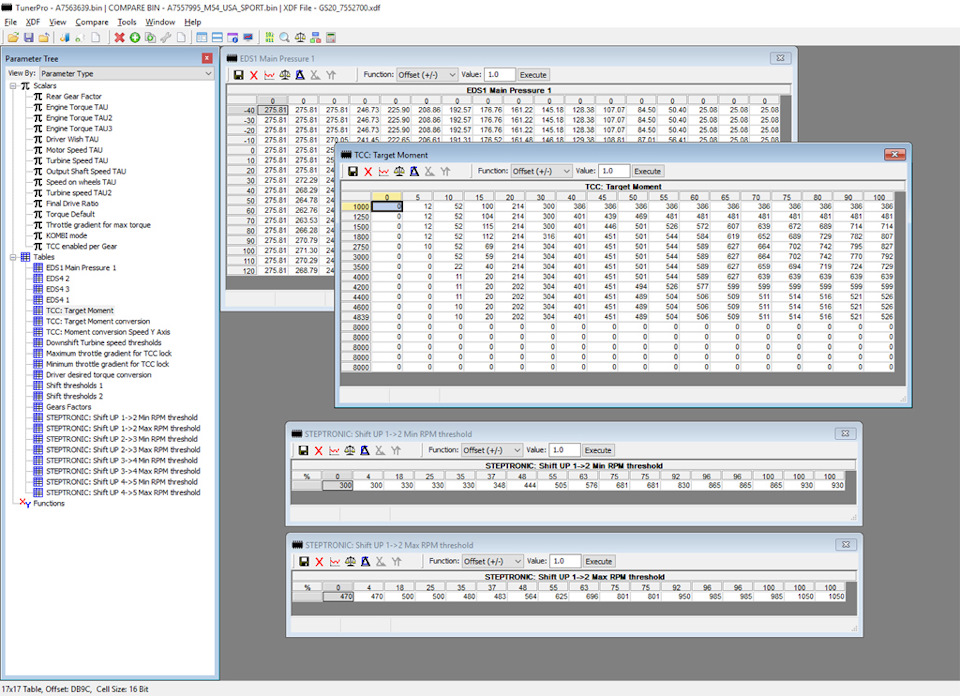Viewport: 960px width, 696px height.
Task: Click the red X icon in main toolbar
Action: click(119, 38)
